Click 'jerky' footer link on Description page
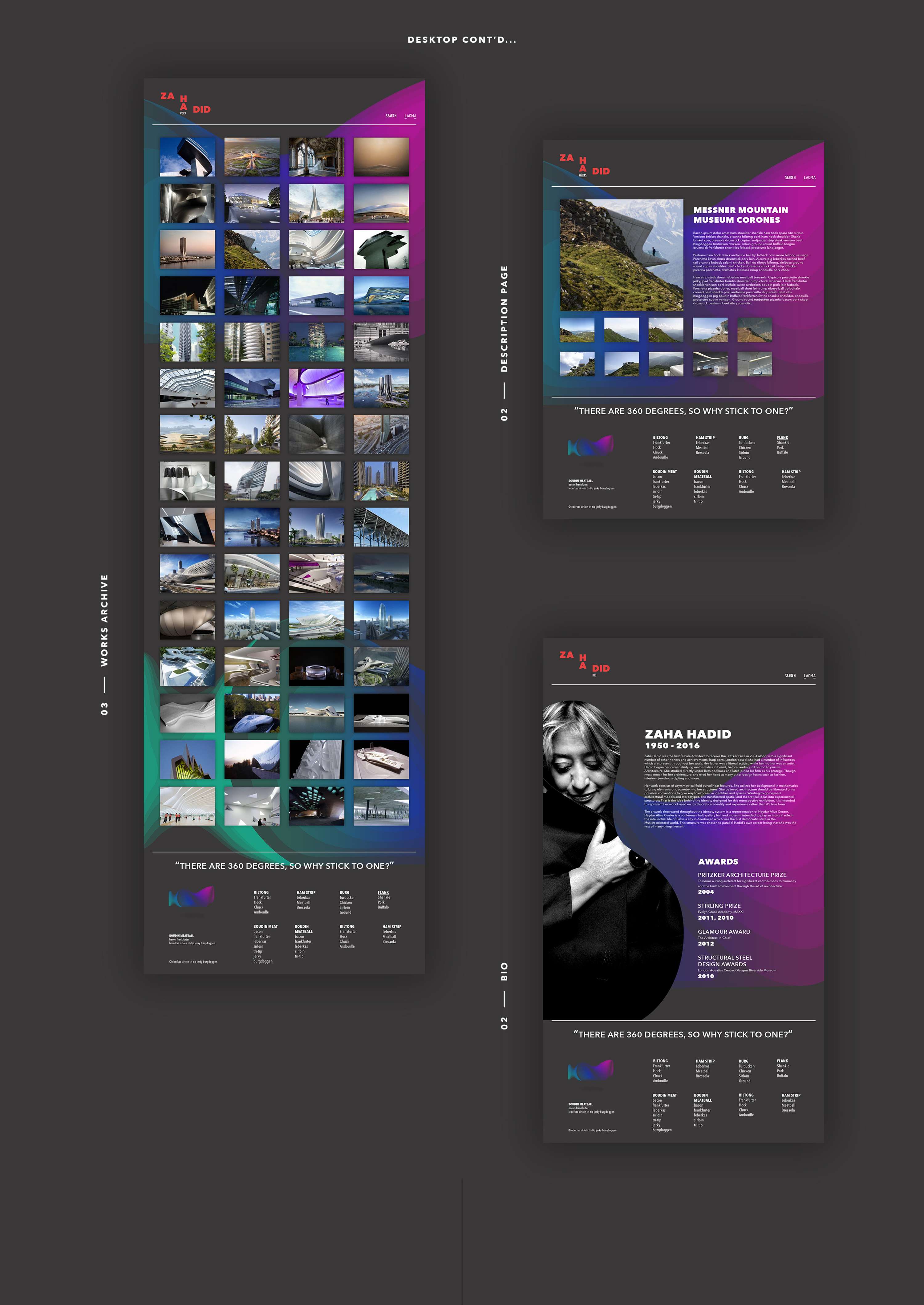 [x=656, y=502]
